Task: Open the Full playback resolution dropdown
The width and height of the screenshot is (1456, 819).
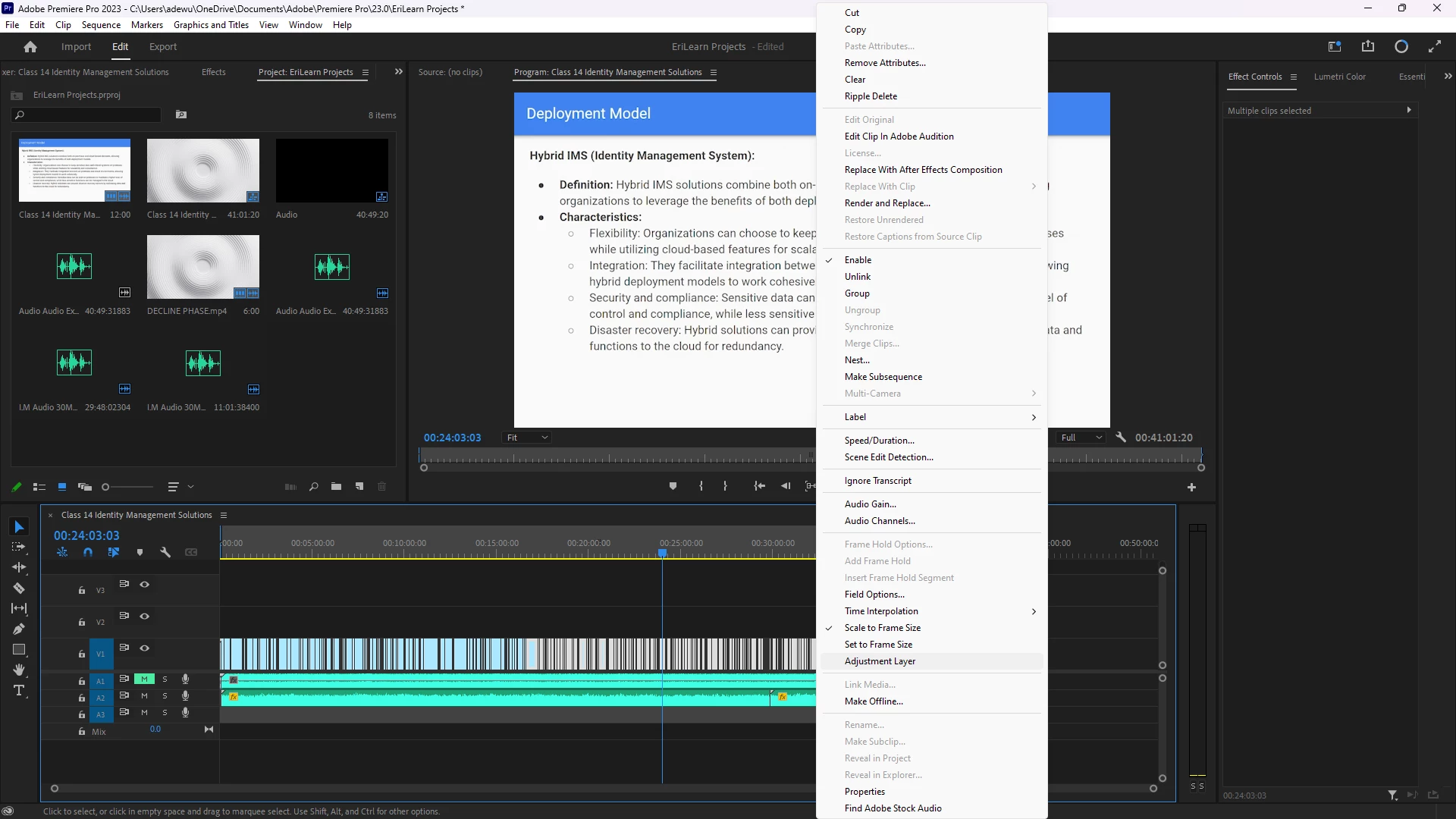Action: click(x=1081, y=438)
